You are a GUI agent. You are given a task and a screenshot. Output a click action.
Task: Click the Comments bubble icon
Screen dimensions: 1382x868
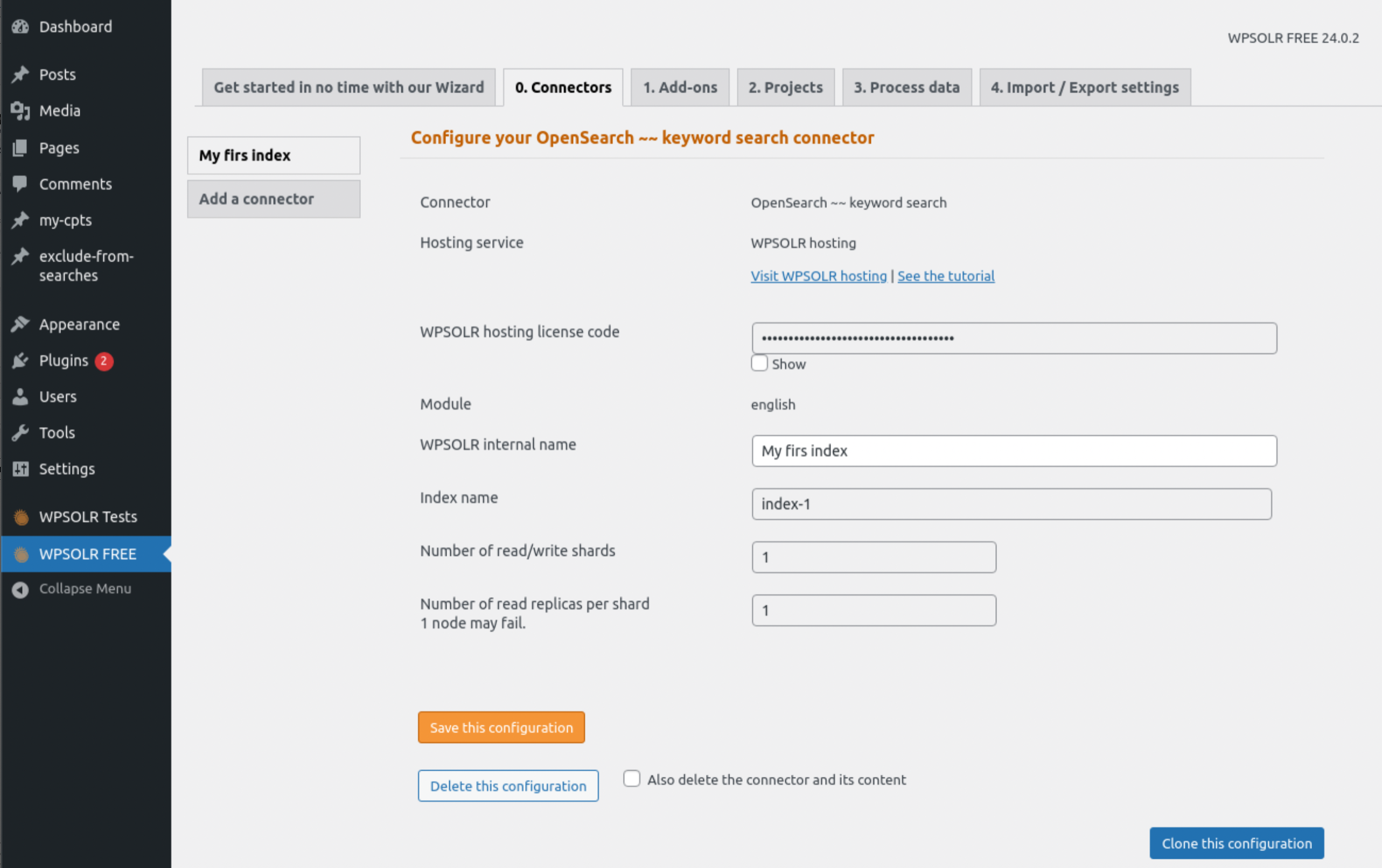point(20,184)
